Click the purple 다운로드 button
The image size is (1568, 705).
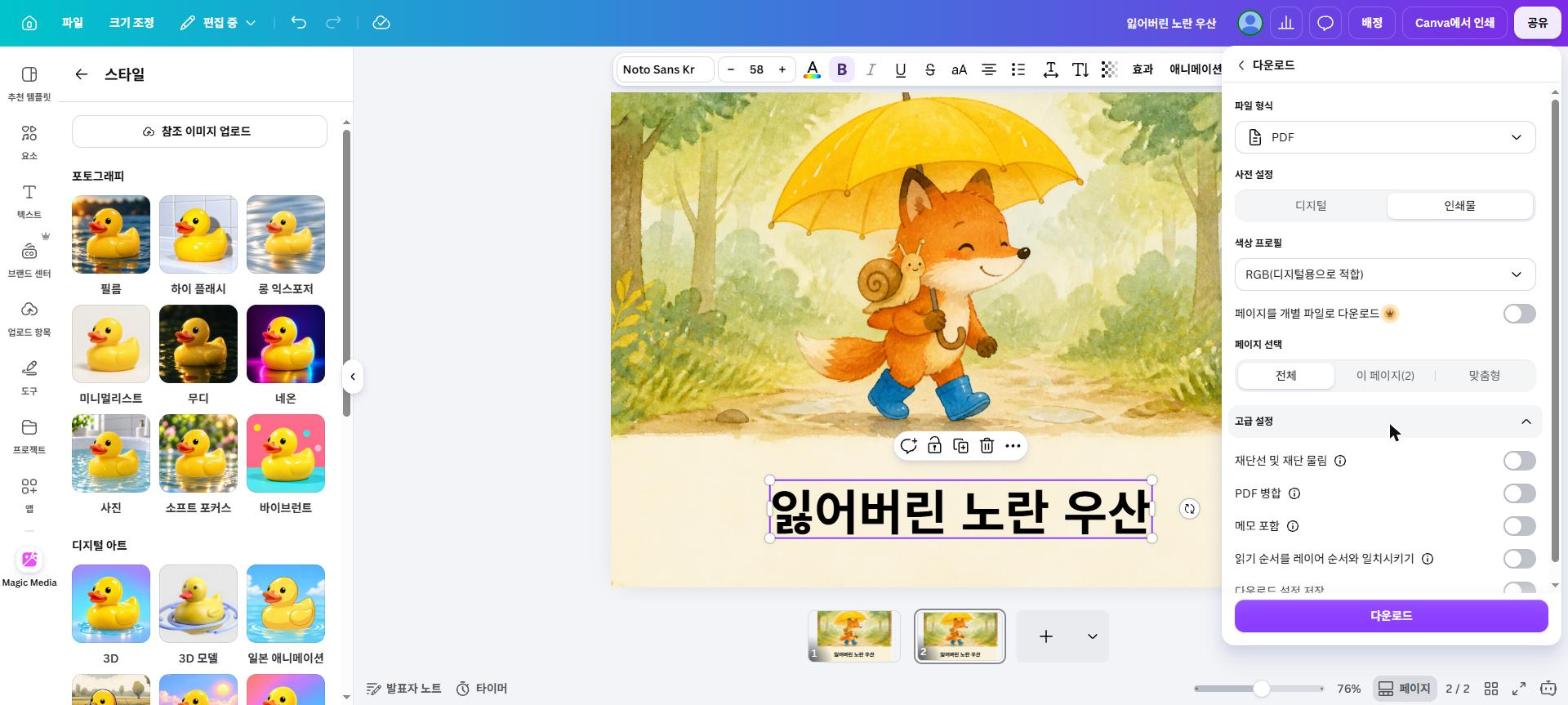(x=1391, y=616)
